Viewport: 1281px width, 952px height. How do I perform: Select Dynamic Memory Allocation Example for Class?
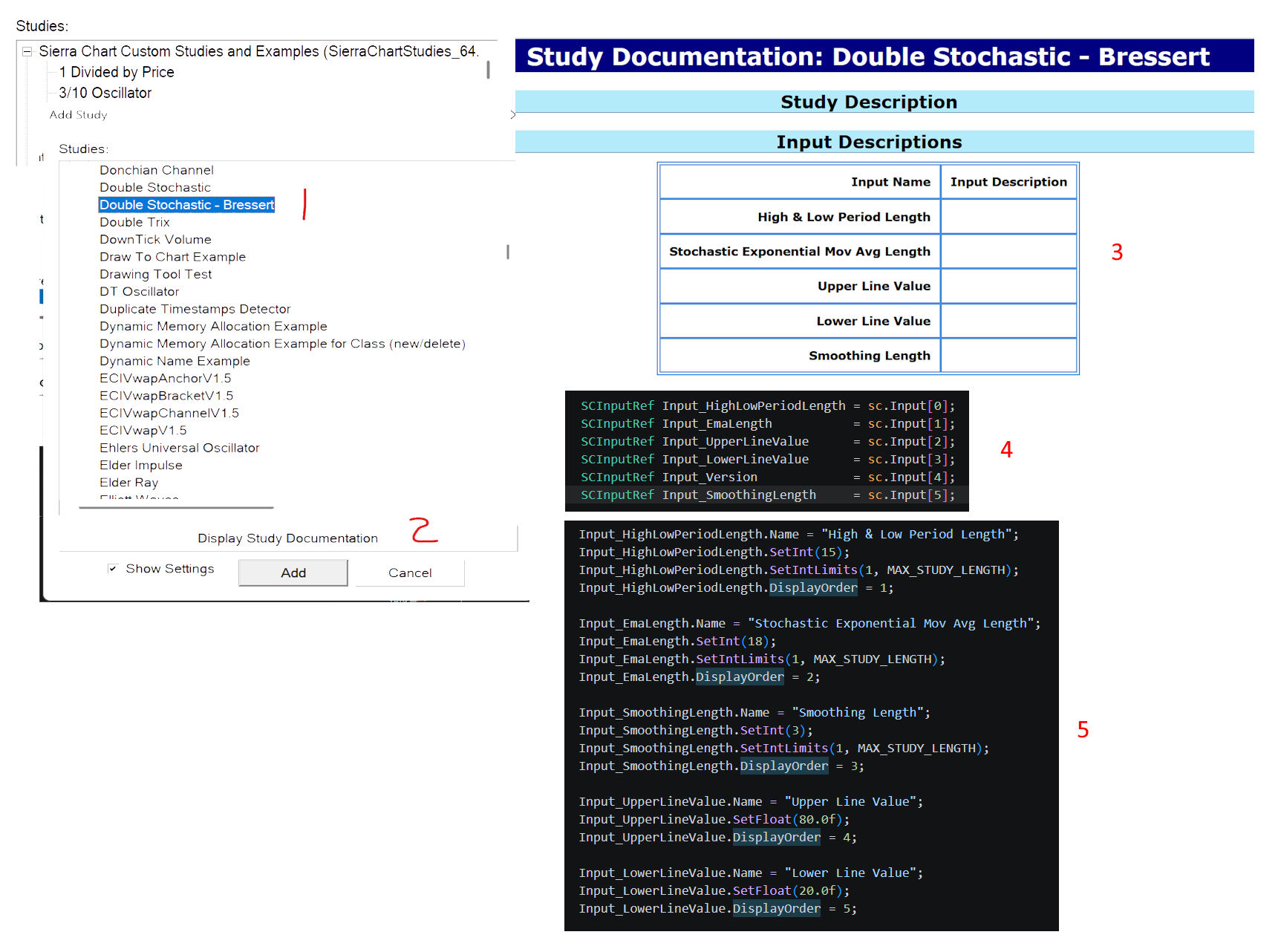coord(282,343)
